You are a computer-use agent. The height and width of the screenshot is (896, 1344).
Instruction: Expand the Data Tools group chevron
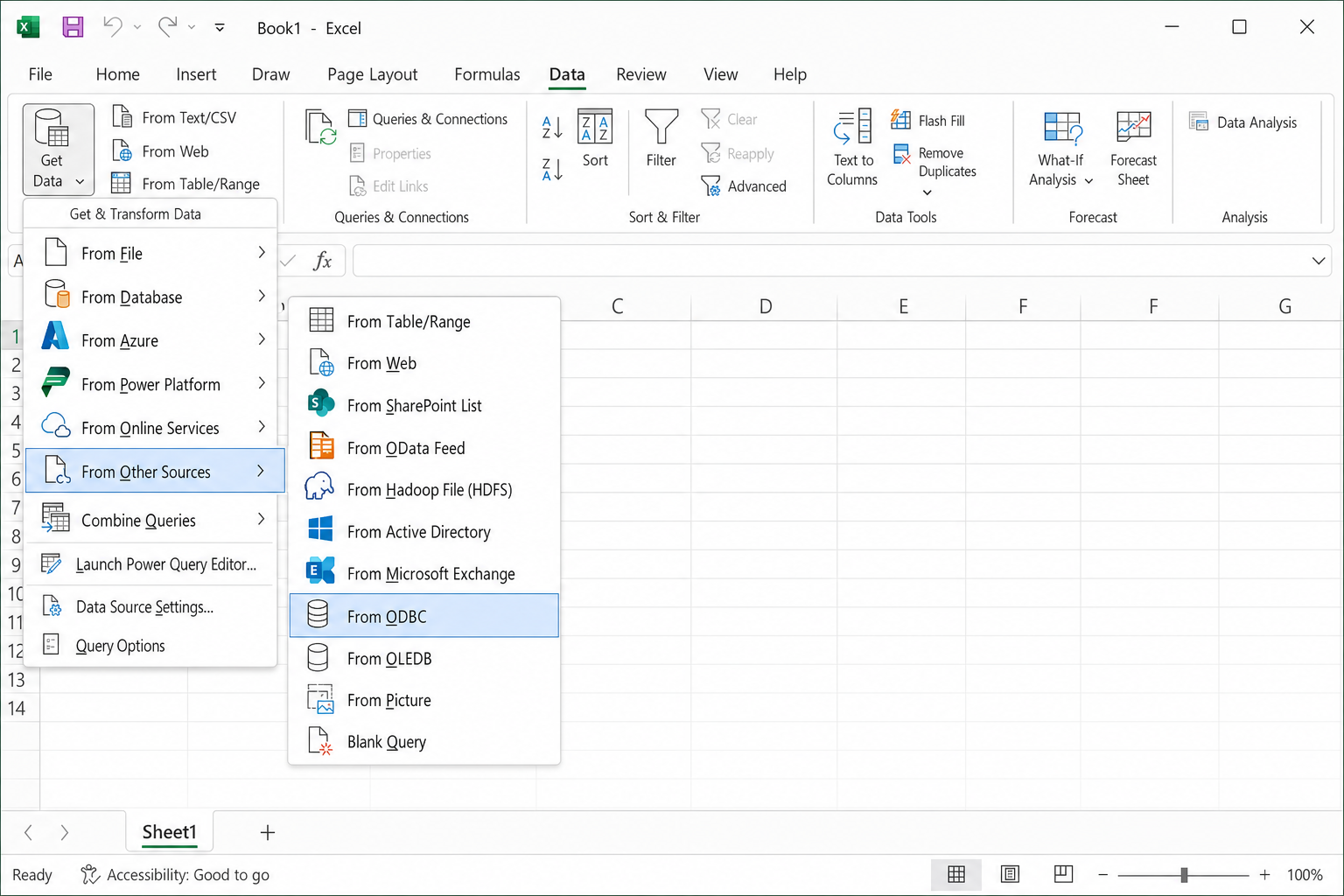(927, 192)
